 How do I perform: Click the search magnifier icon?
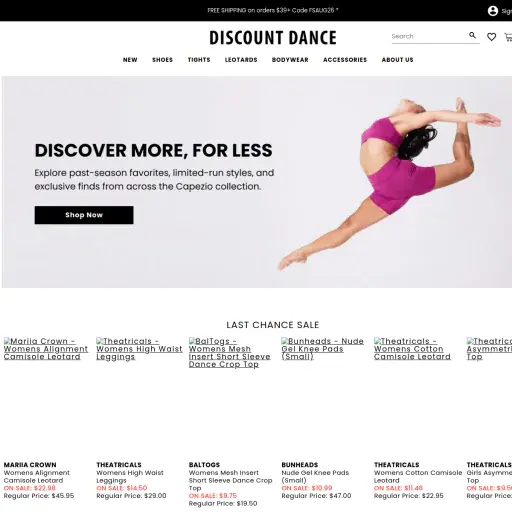click(472, 35)
